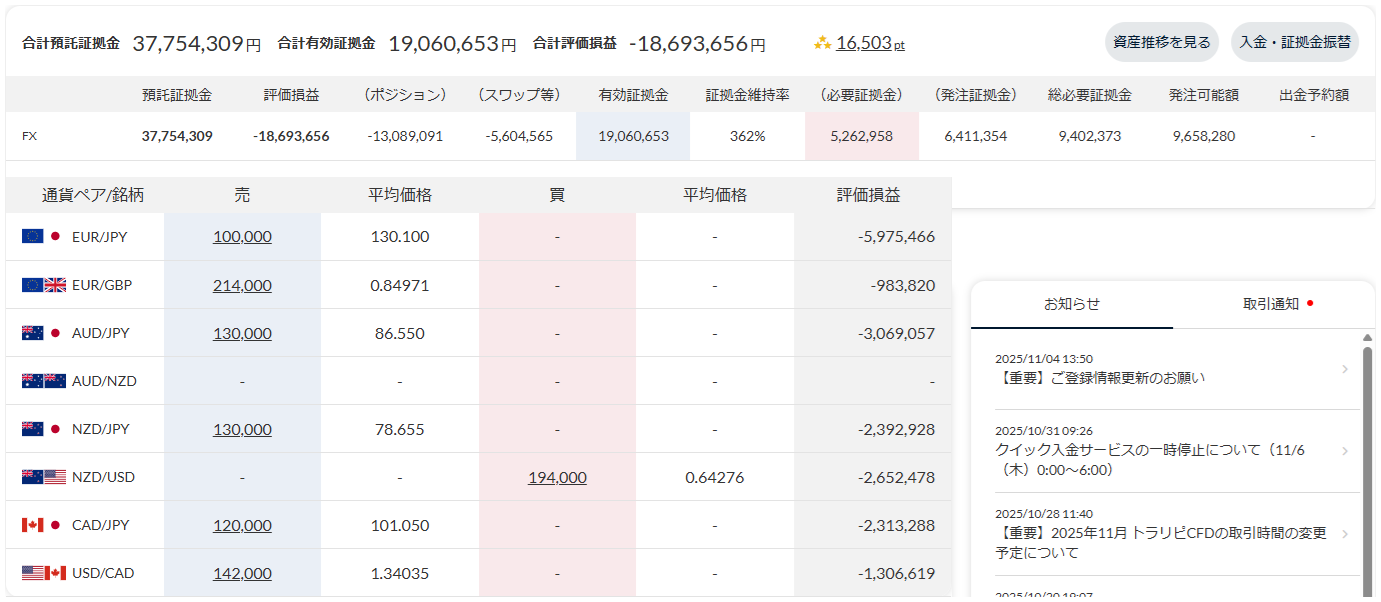Click the NZD/JPY flag pair icon
The image size is (1381, 602).
42,429
